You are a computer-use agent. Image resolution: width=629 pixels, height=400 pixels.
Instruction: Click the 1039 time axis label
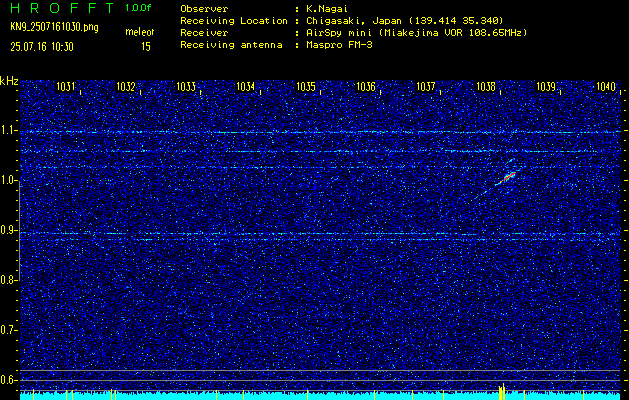[546, 86]
